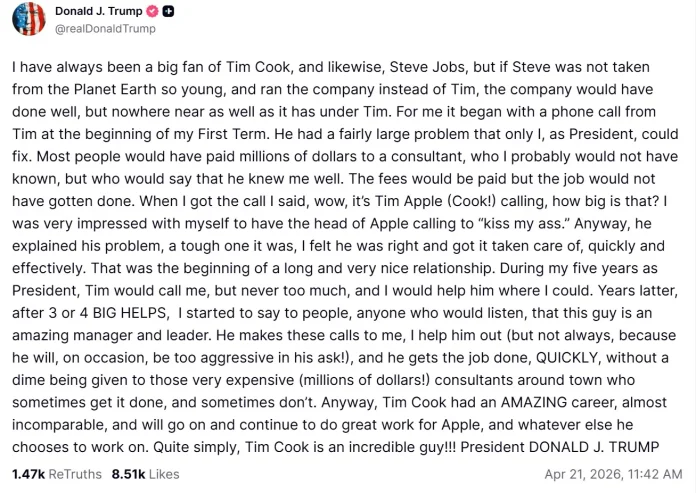Click the "11:42 AM" time text
The width and height of the screenshot is (696, 493).
tap(654, 472)
